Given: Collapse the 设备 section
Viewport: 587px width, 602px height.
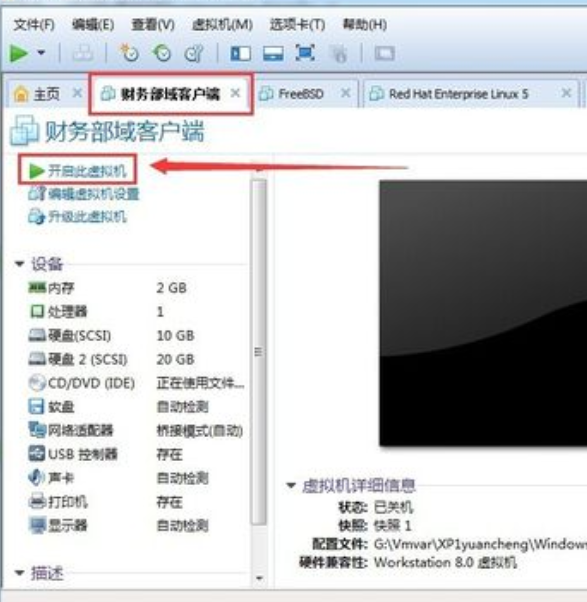Looking at the screenshot, I should [19, 264].
